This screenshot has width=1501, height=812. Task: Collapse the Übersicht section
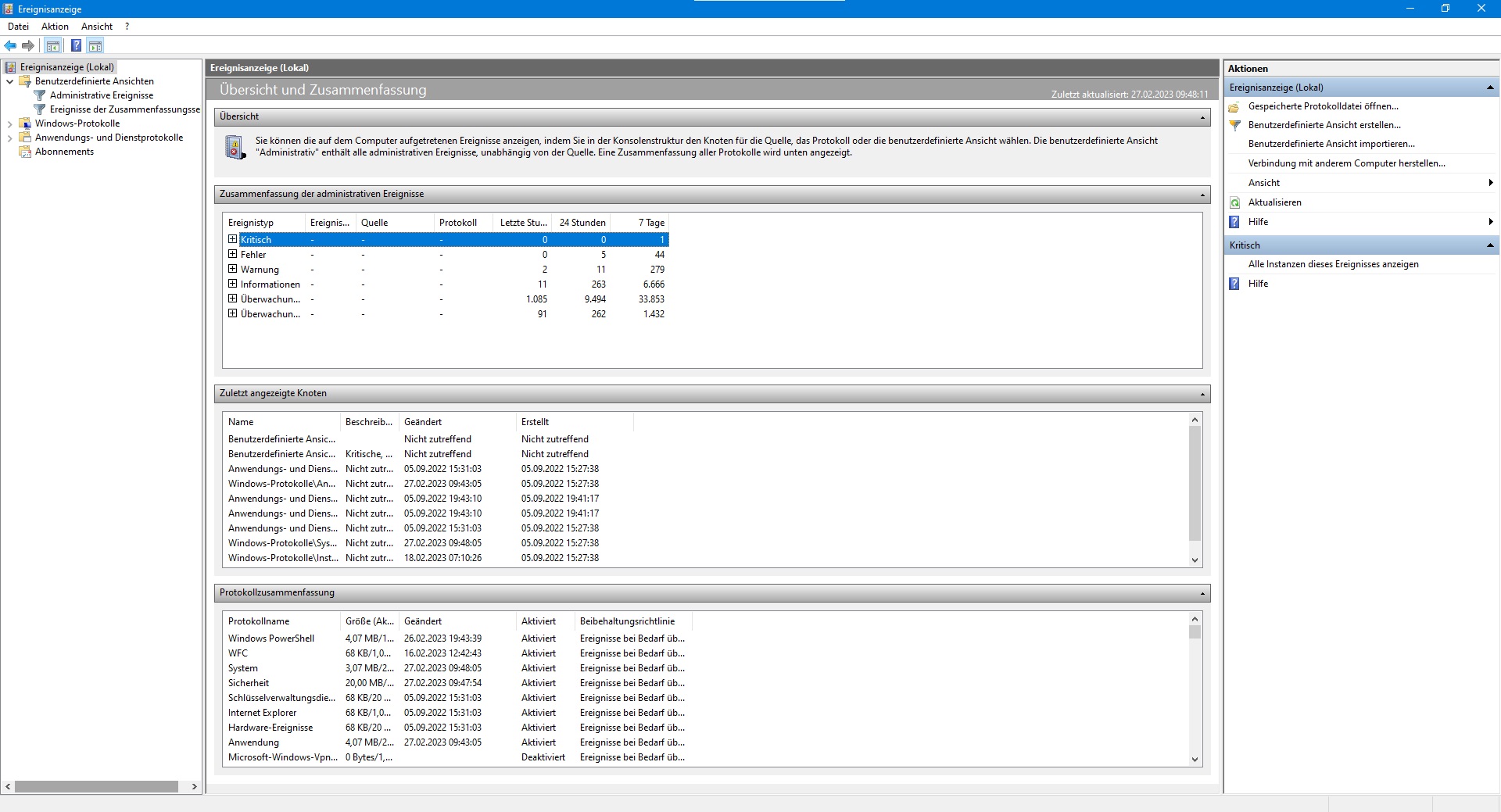click(x=1202, y=117)
